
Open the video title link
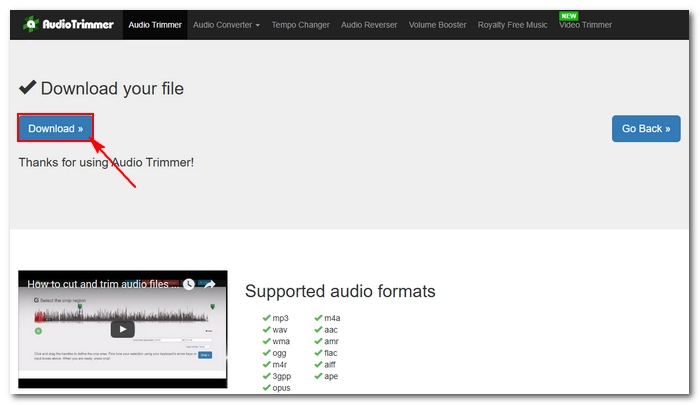(100, 285)
